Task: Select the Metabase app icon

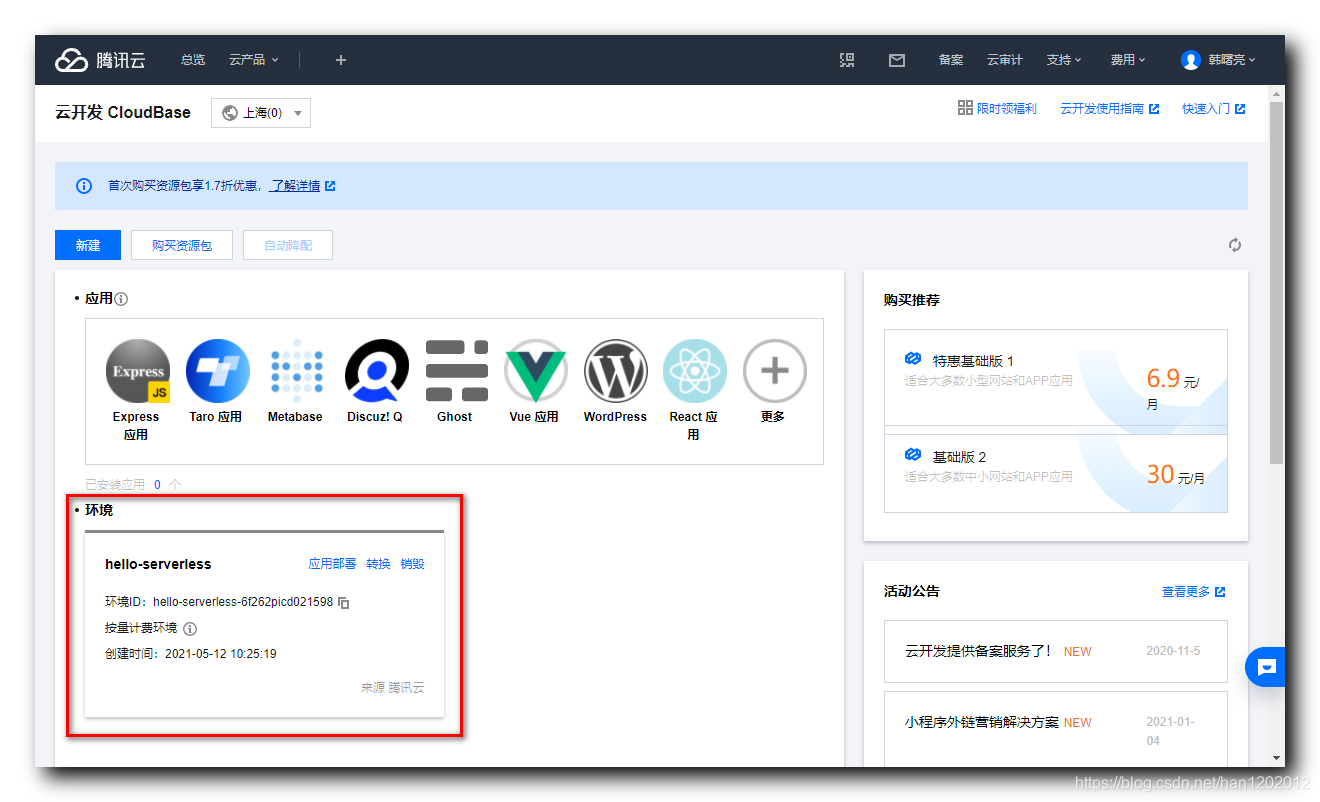Action: tap(296, 371)
